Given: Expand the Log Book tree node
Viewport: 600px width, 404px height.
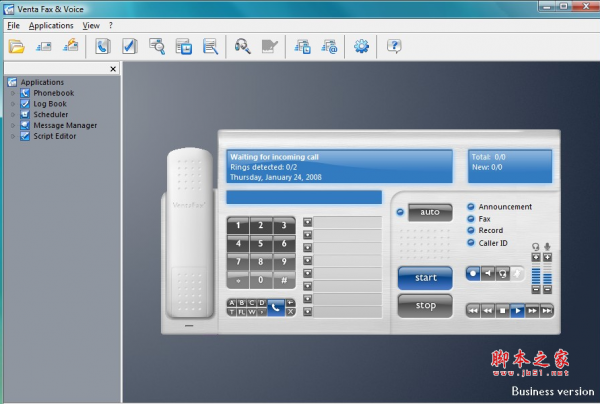Looking at the screenshot, I should click(13, 104).
